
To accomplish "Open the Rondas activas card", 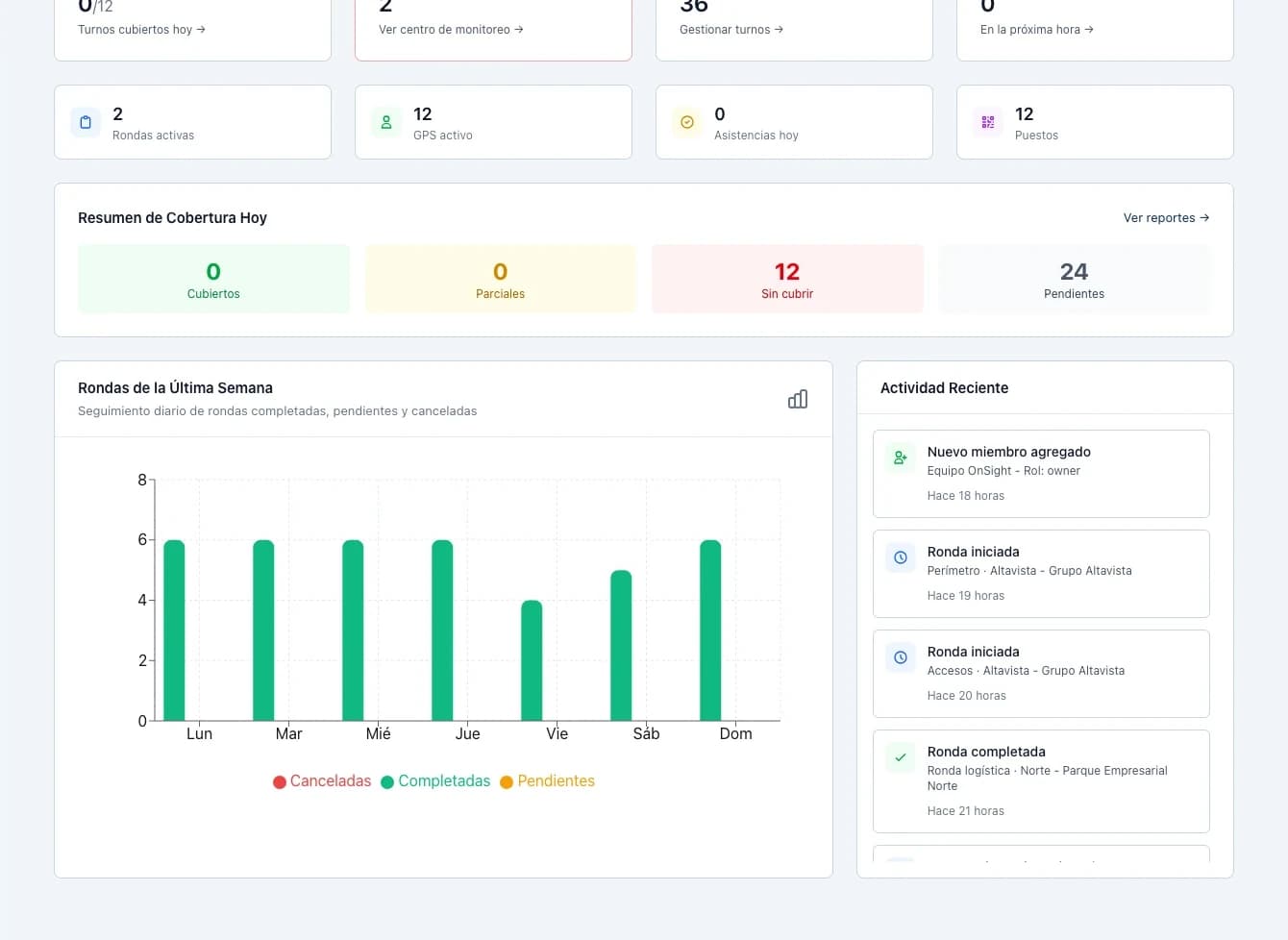I will tap(192, 122).
